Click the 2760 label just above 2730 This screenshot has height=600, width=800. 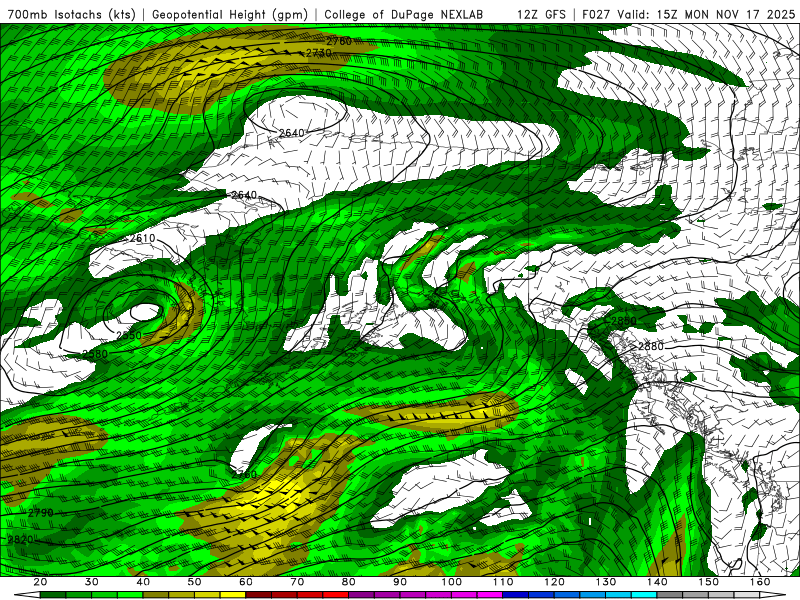pos(339,41)
